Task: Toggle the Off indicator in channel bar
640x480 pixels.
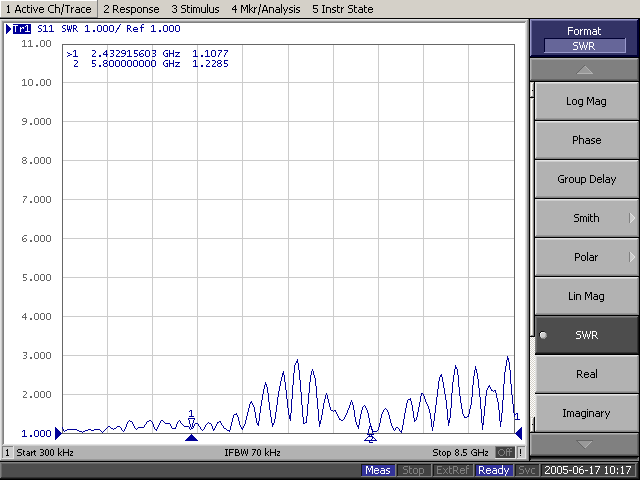Action: click(x=506, y=453)
